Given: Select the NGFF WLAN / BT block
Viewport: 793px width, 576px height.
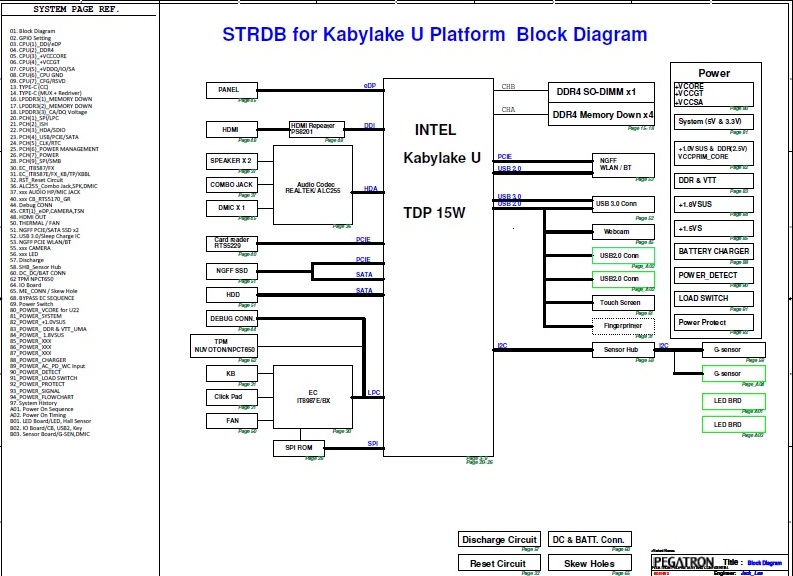Looking at the screenshot, I should click(623, 165).
